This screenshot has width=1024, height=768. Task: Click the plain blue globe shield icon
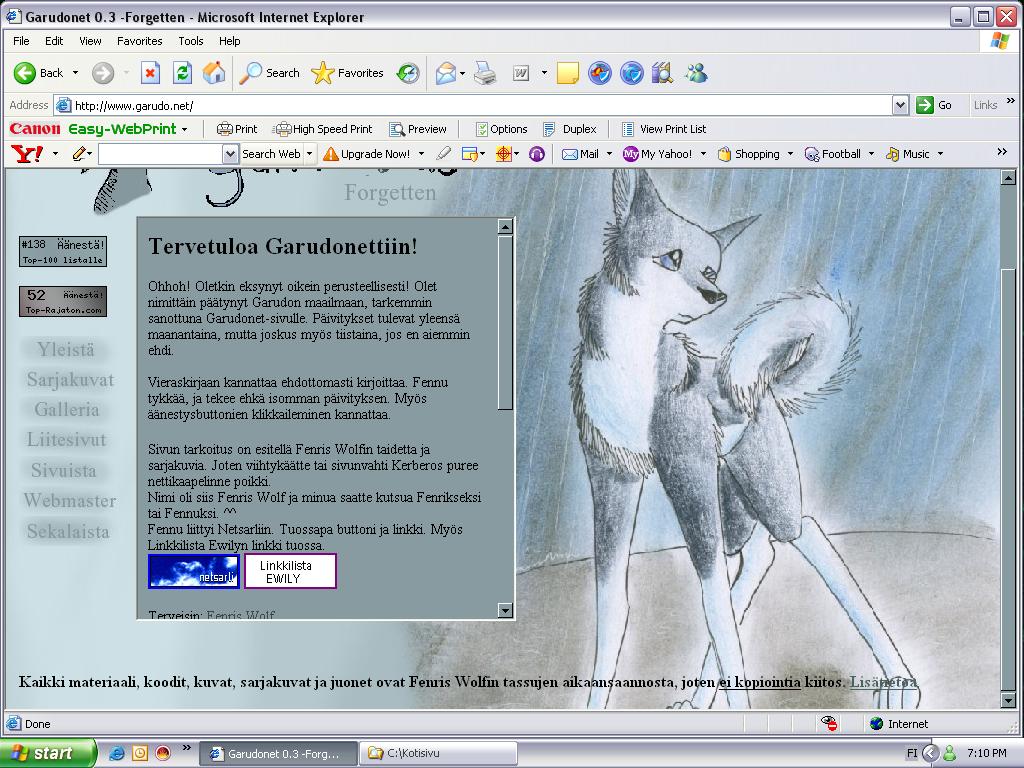pos(632,73)
